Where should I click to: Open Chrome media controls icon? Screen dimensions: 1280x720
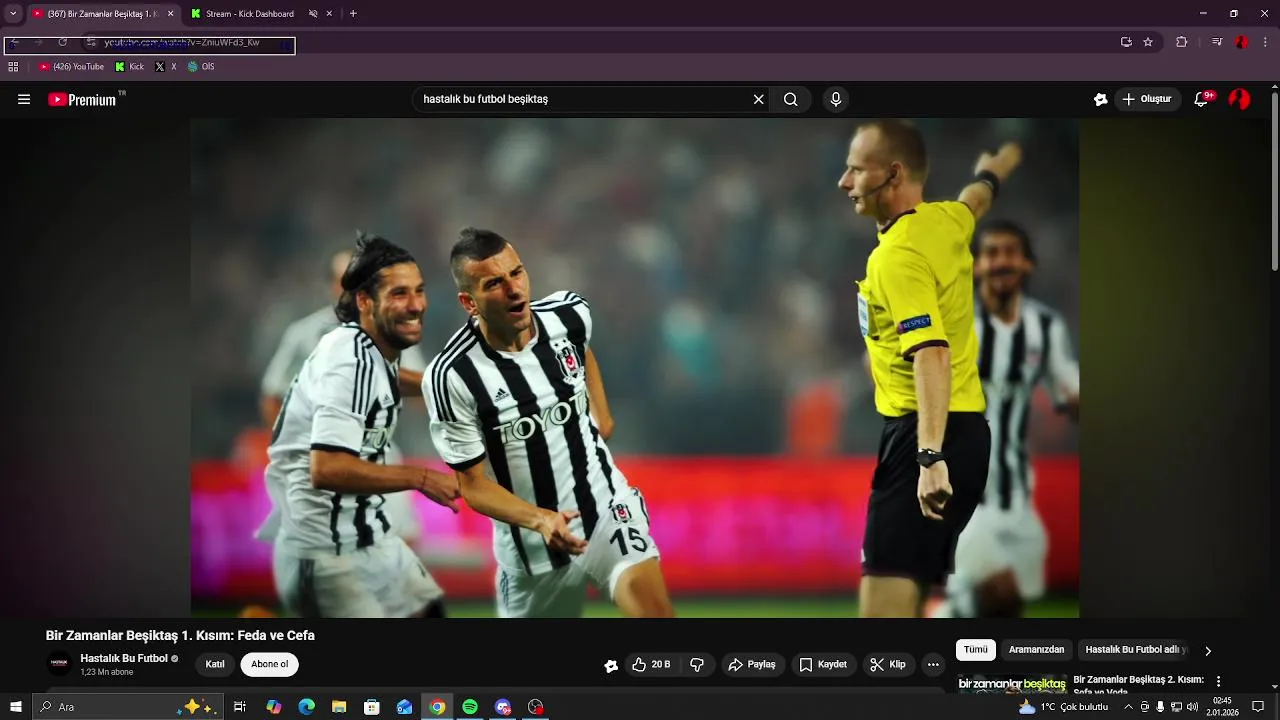click(1217, 42)
